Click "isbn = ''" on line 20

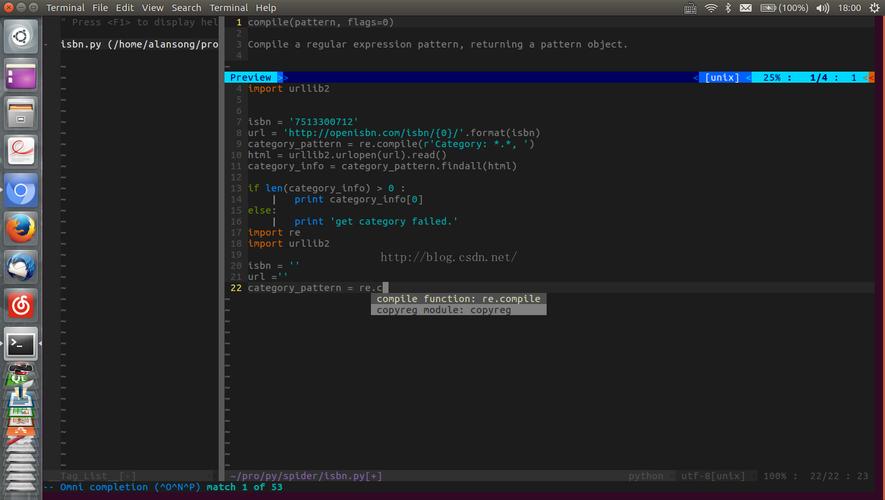(274, 265)
